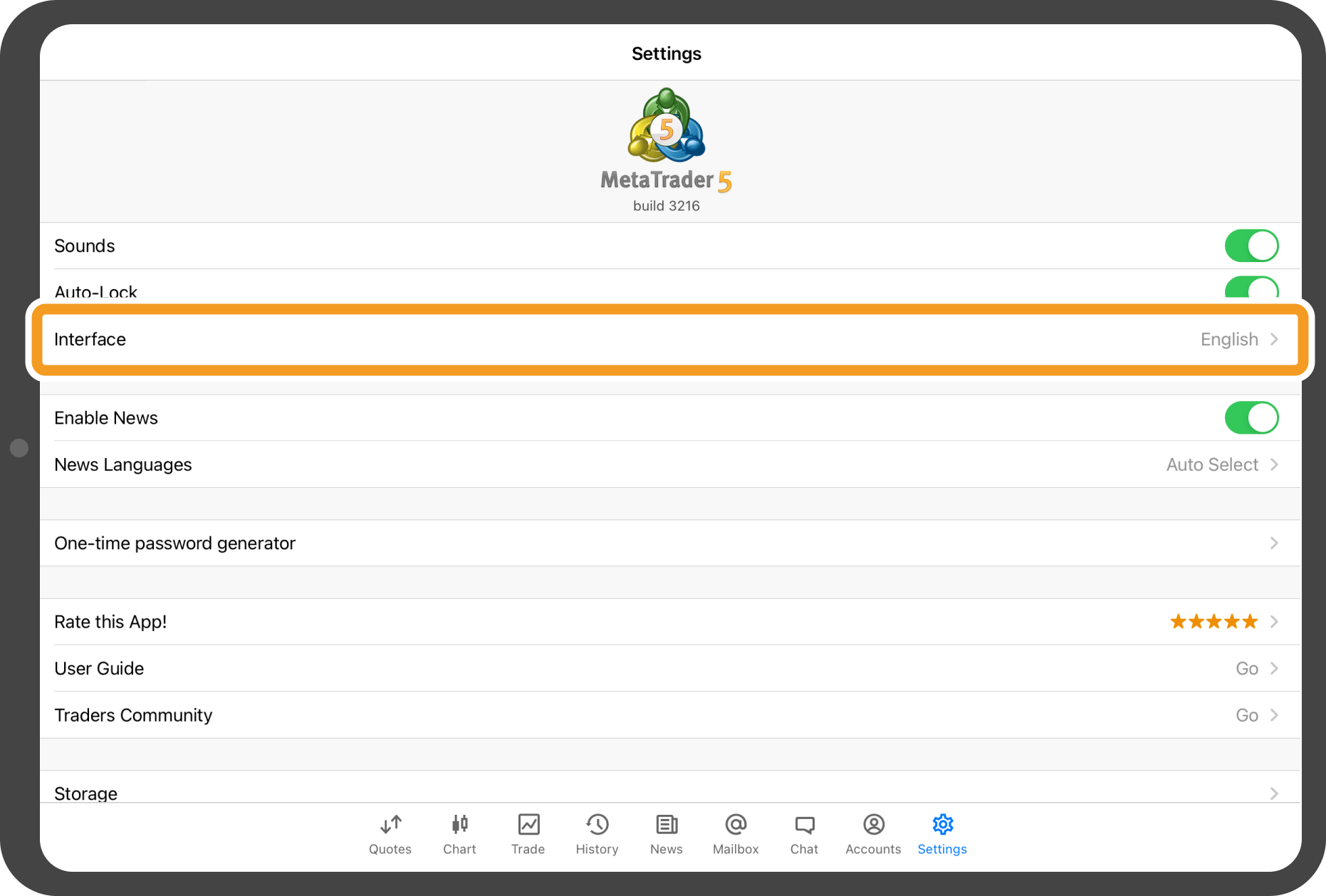Tap Go next to Traders Community
The width and height of the screenshot is (1326, 896).
point(1247,715)
